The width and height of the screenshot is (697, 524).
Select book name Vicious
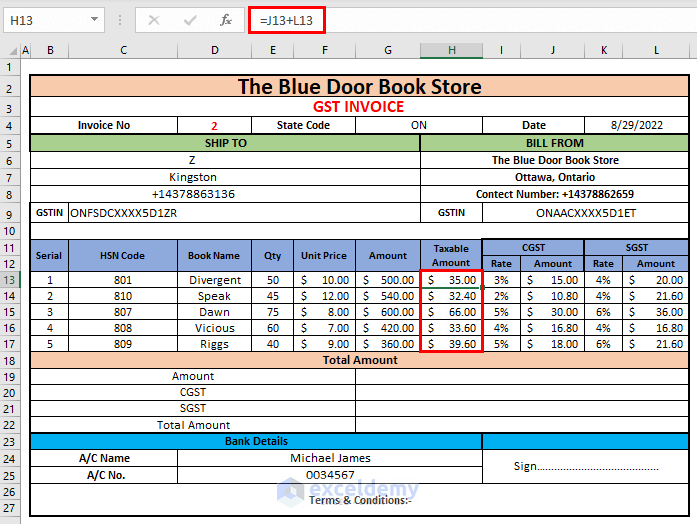tap(214, 328)
